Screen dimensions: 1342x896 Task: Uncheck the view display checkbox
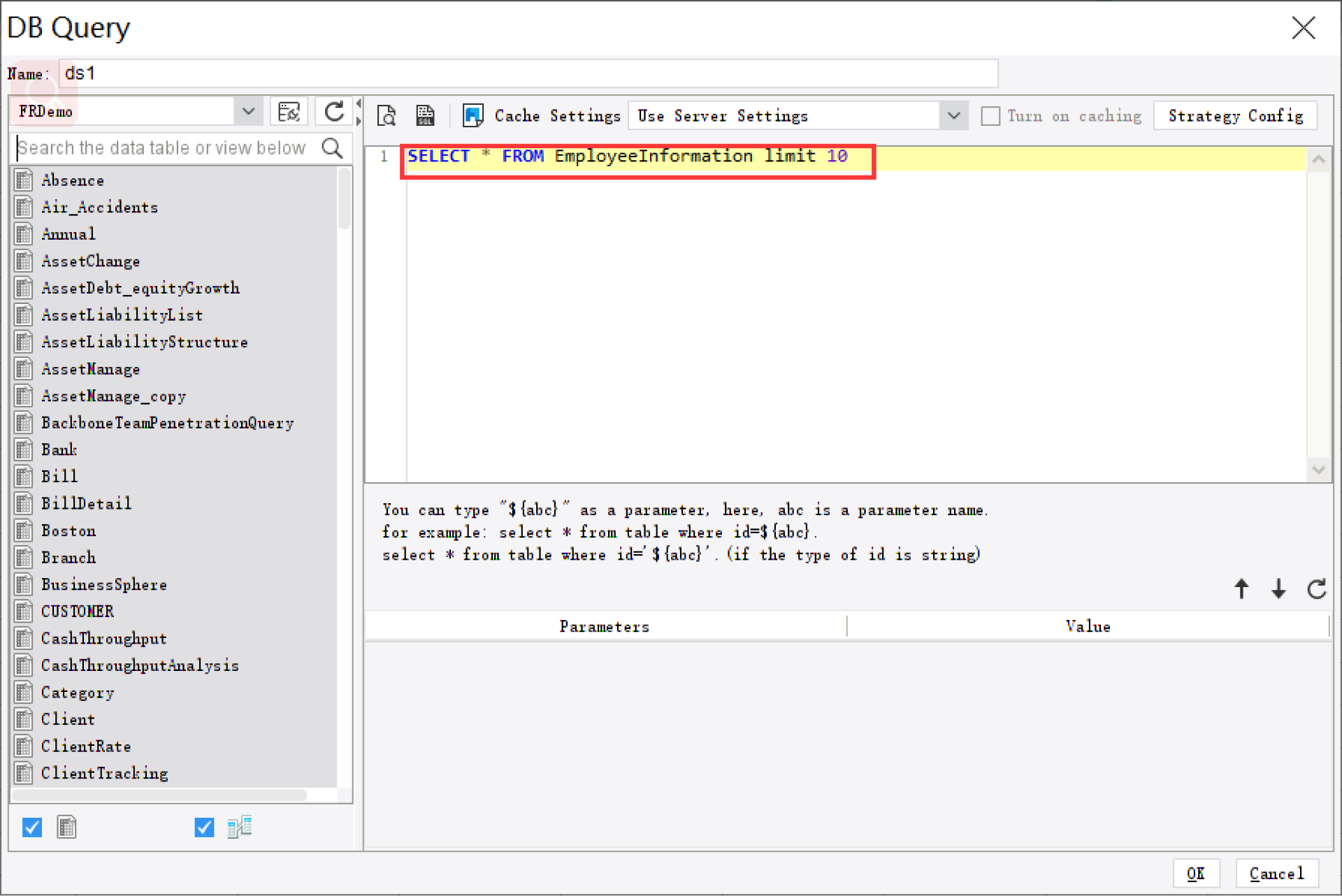(204, 828)
